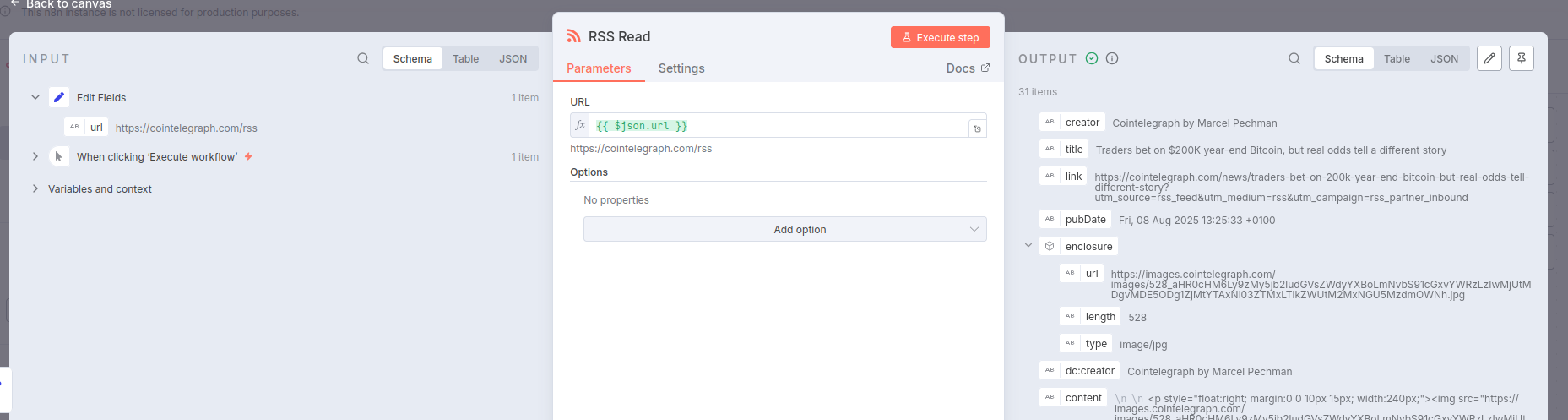
Task: Click the resolved 'https://cointelegraph.com/rss' preview under the URL field
Action: pos(641,149)
